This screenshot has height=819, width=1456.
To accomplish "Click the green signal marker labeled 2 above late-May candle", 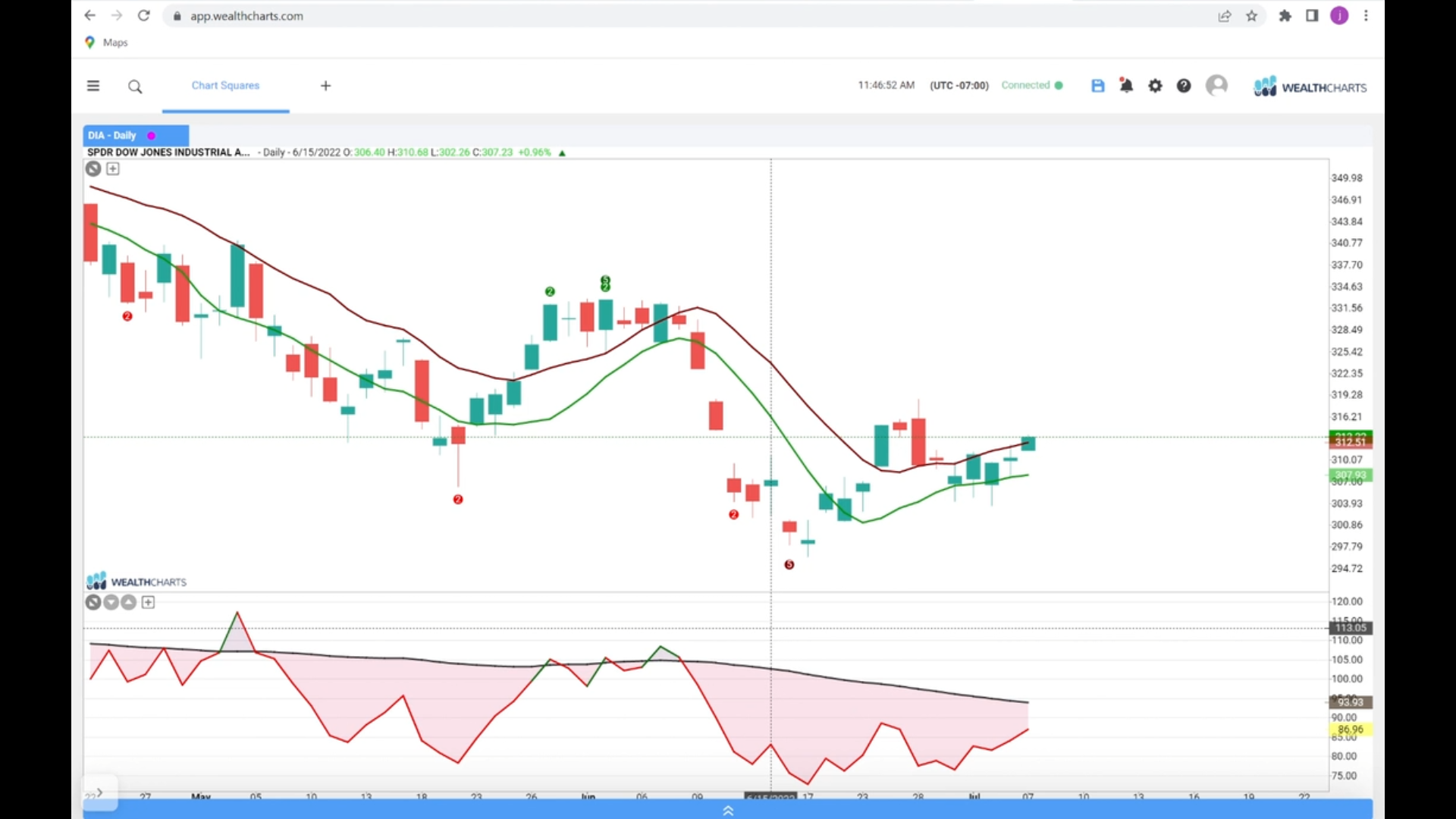I will [550, 291].
